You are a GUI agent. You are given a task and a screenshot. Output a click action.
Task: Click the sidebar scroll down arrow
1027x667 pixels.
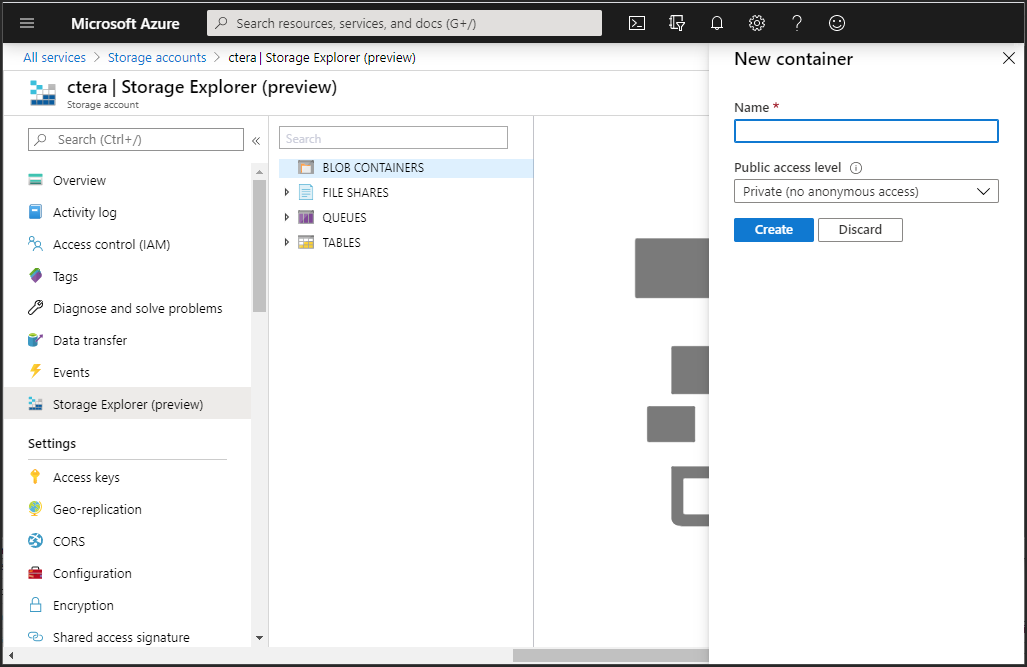click(x=259, y=638)
